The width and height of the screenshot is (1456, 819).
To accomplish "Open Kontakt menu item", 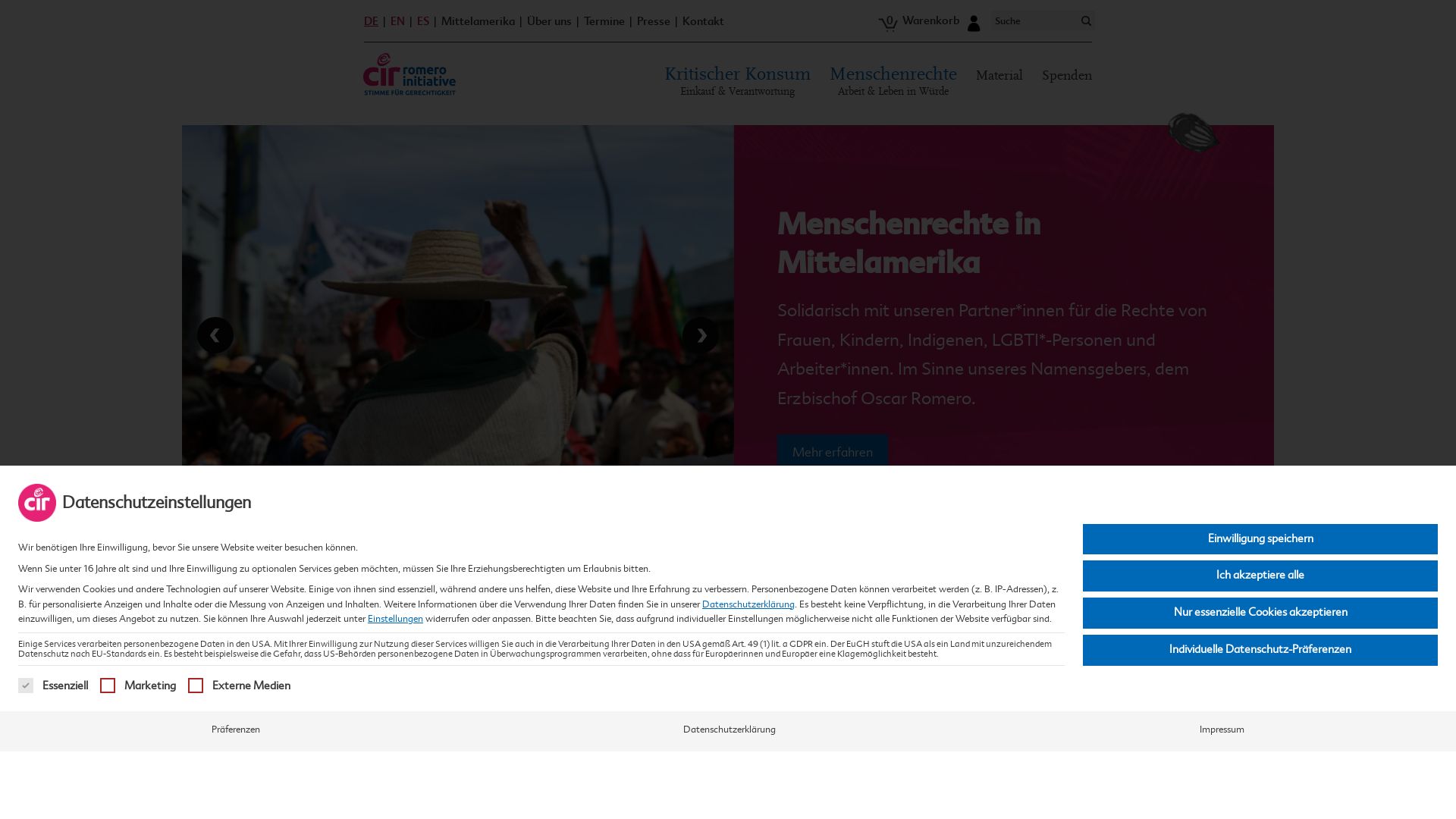I will pyautogui.click(x=703, y=21).
